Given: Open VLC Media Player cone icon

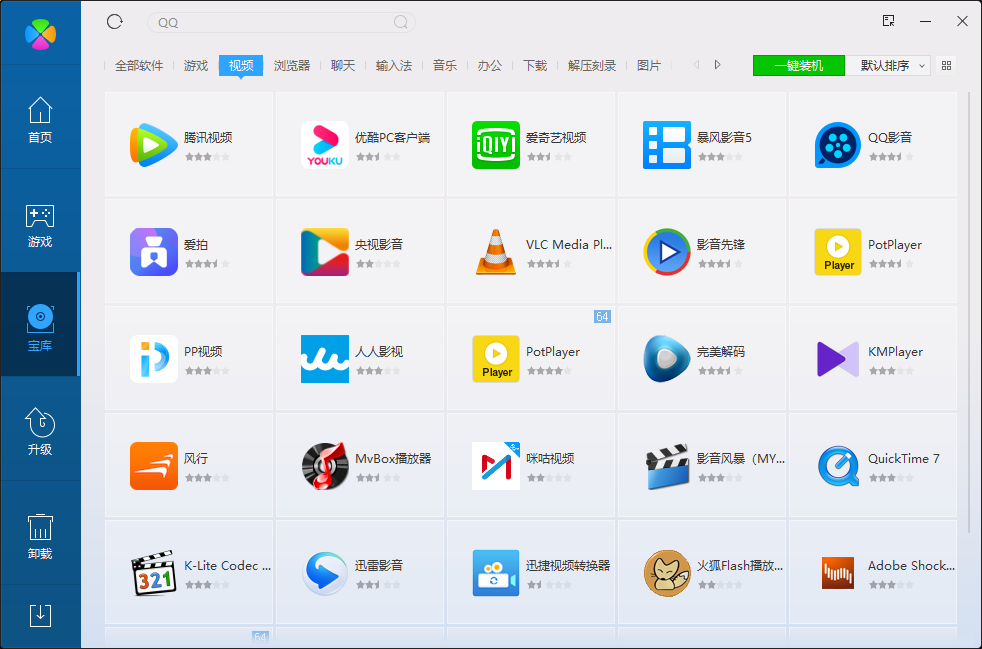Looking at the screenshot, I should pyautogui.click(x=495, y=252).
